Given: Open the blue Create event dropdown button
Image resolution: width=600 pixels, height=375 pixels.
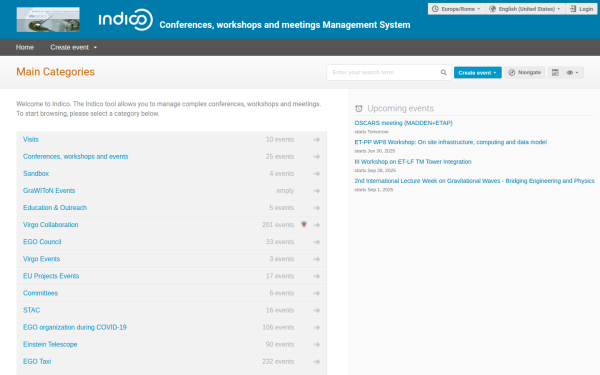Looking at the screenshot, I should coord(478,72).
